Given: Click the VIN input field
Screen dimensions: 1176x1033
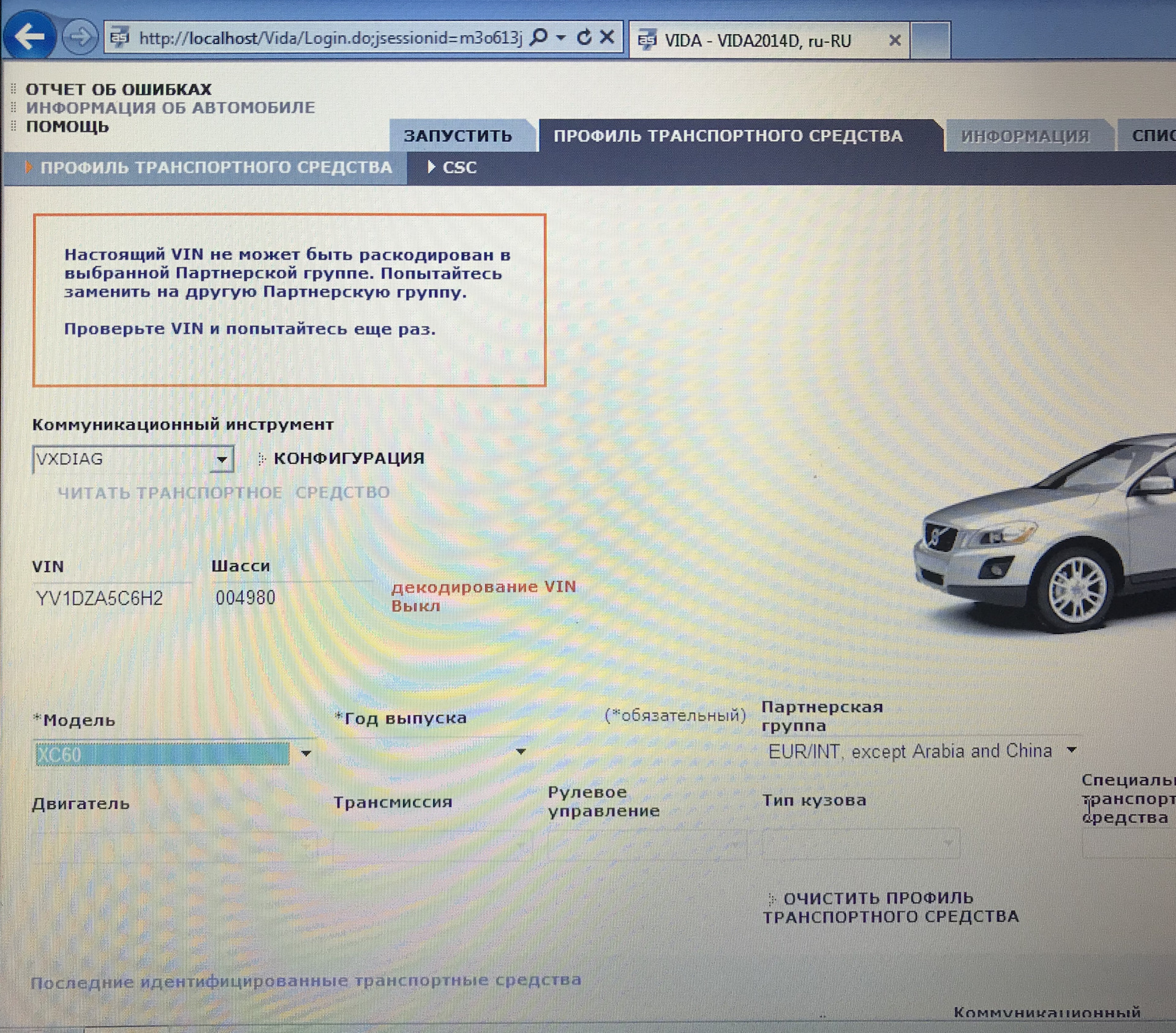Looking at the screenshot, I should point(110,598).
